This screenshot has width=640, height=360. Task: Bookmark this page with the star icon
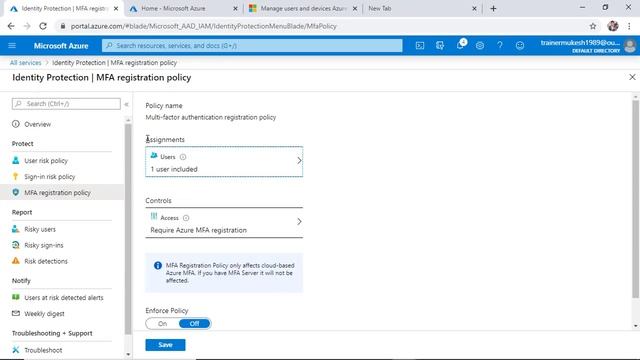coord(593,26)
